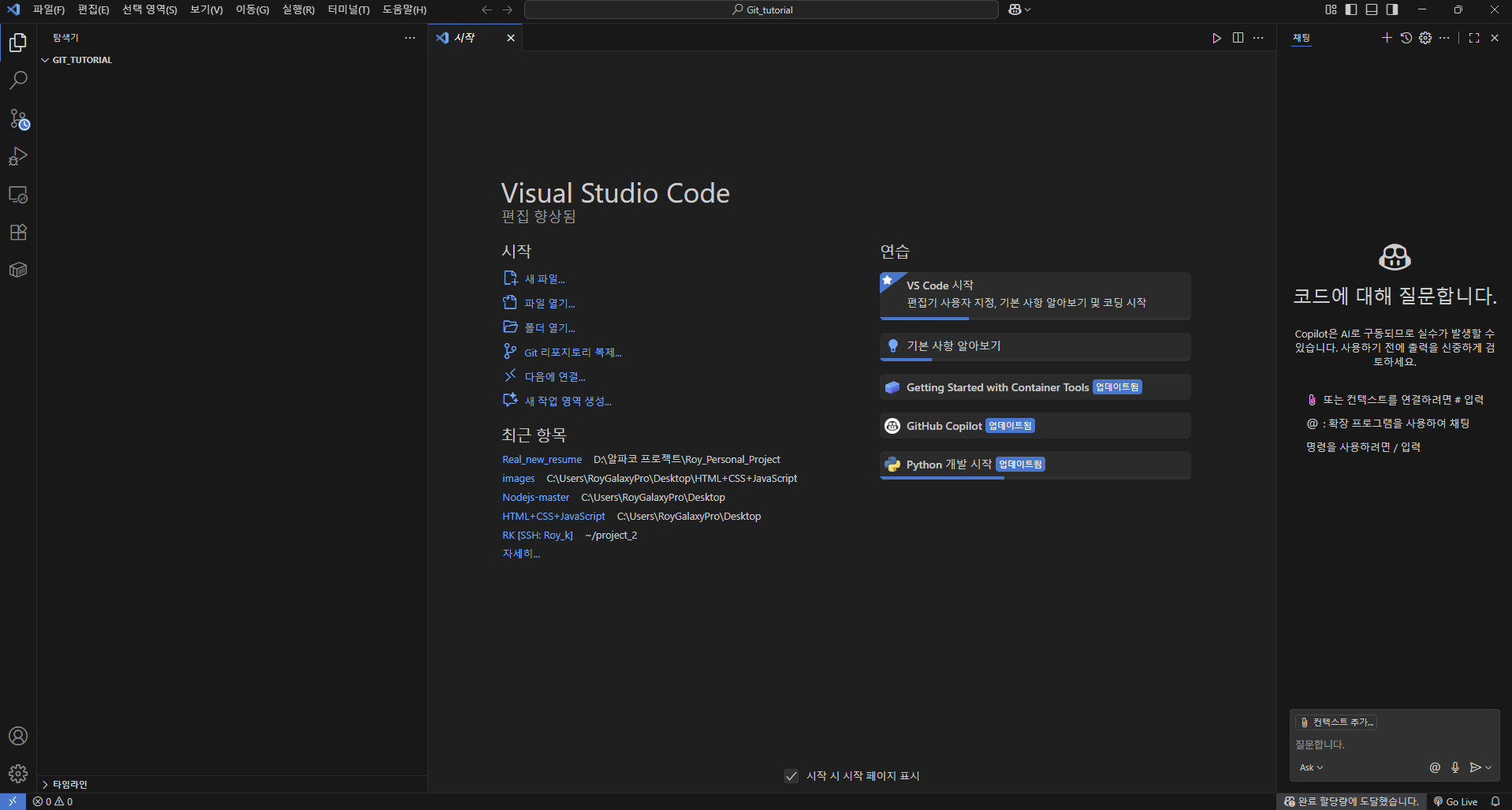Click Copilot quota status message

tap(1351, 801)
